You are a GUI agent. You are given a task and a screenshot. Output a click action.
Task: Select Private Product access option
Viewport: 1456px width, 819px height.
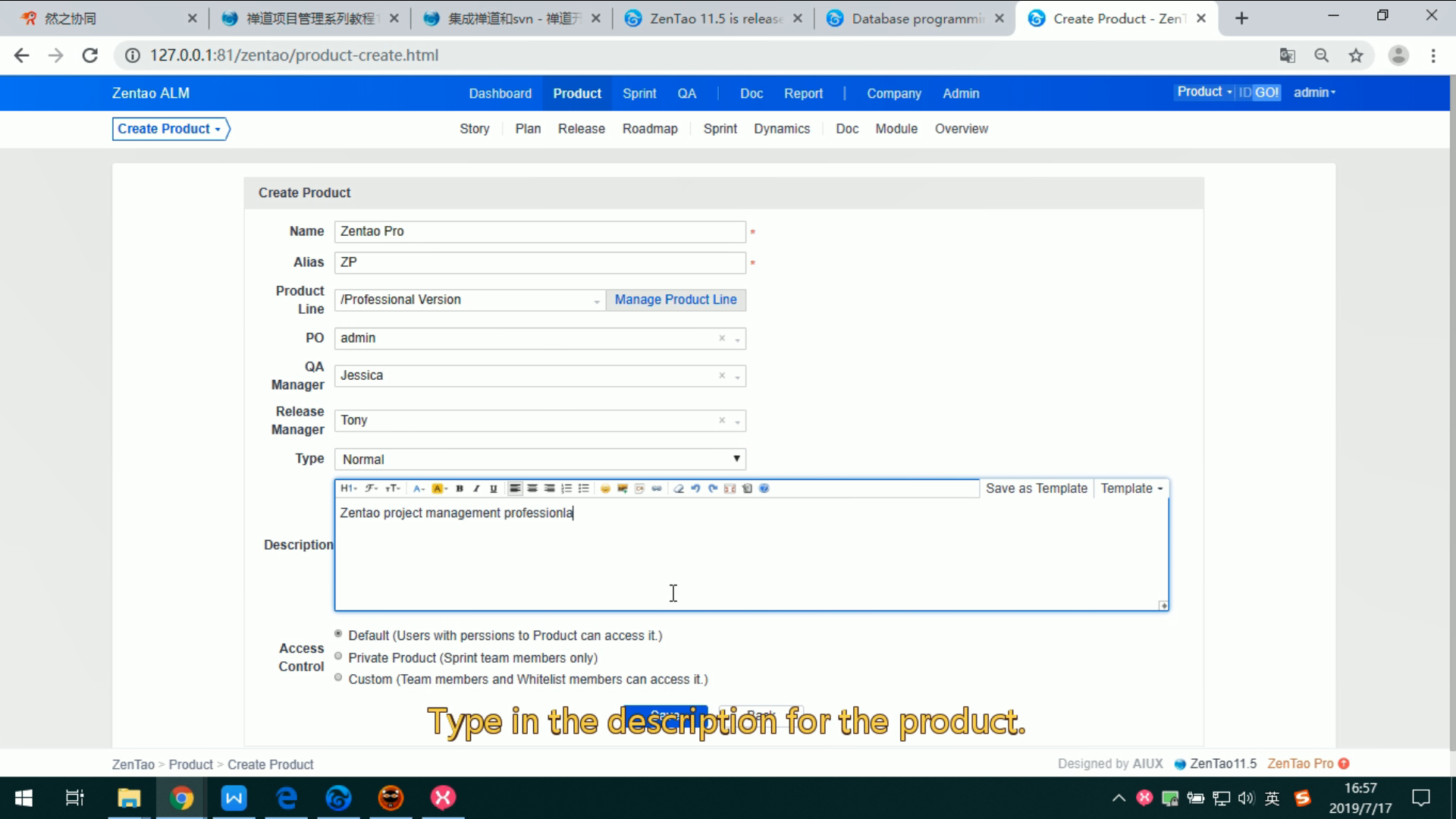point(338,657)
